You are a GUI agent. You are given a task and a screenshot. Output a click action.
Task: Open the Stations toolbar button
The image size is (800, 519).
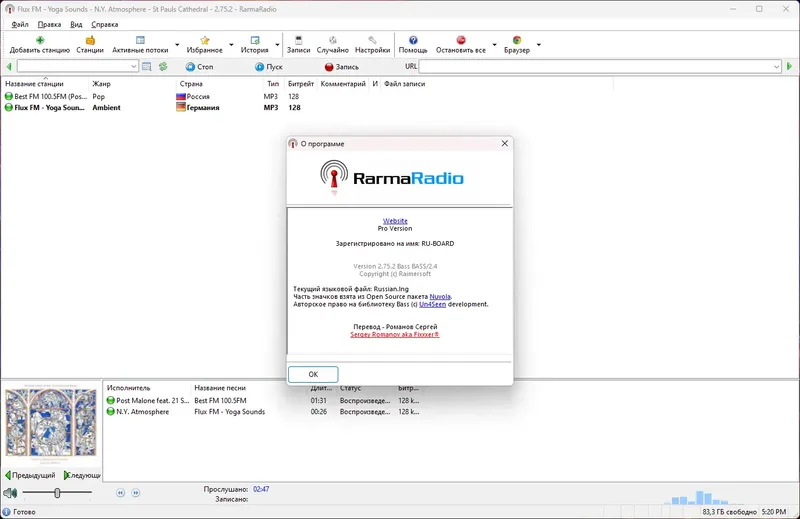[x=90, y=44]
